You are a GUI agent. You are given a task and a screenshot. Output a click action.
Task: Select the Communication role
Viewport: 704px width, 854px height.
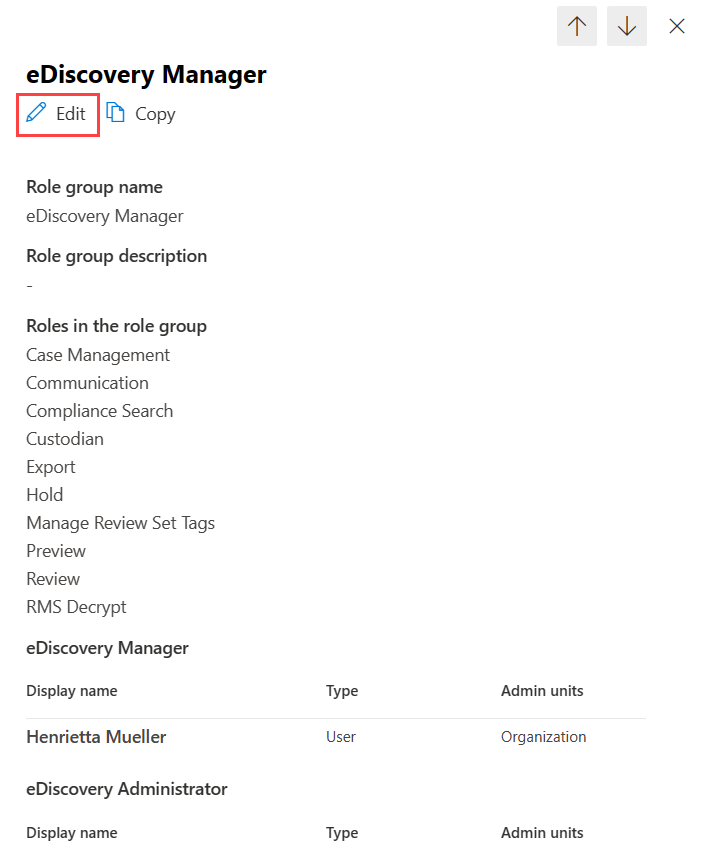coord(87,383)
